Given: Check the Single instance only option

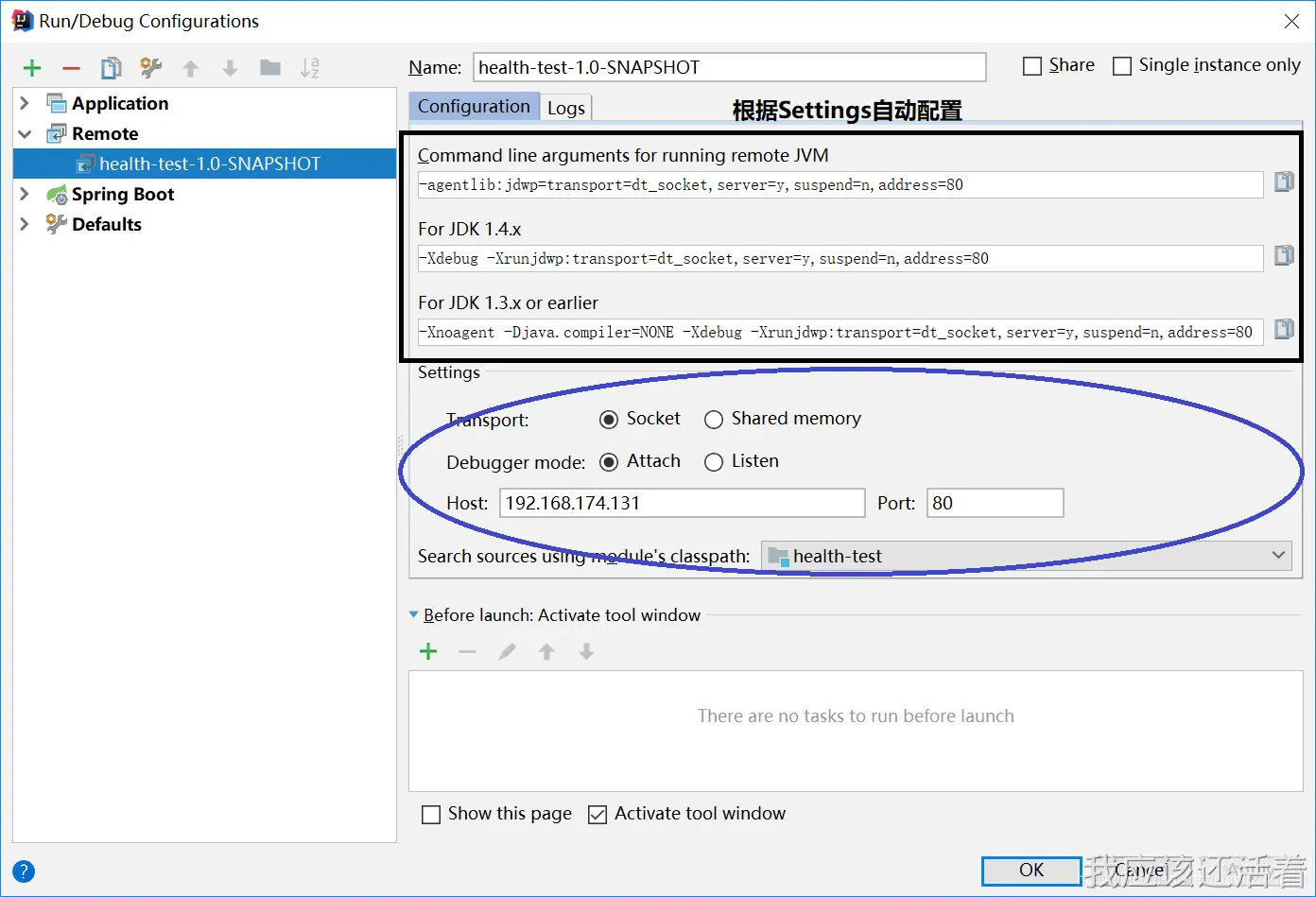Looking at the screenshot, I should tap(1122, 66).
